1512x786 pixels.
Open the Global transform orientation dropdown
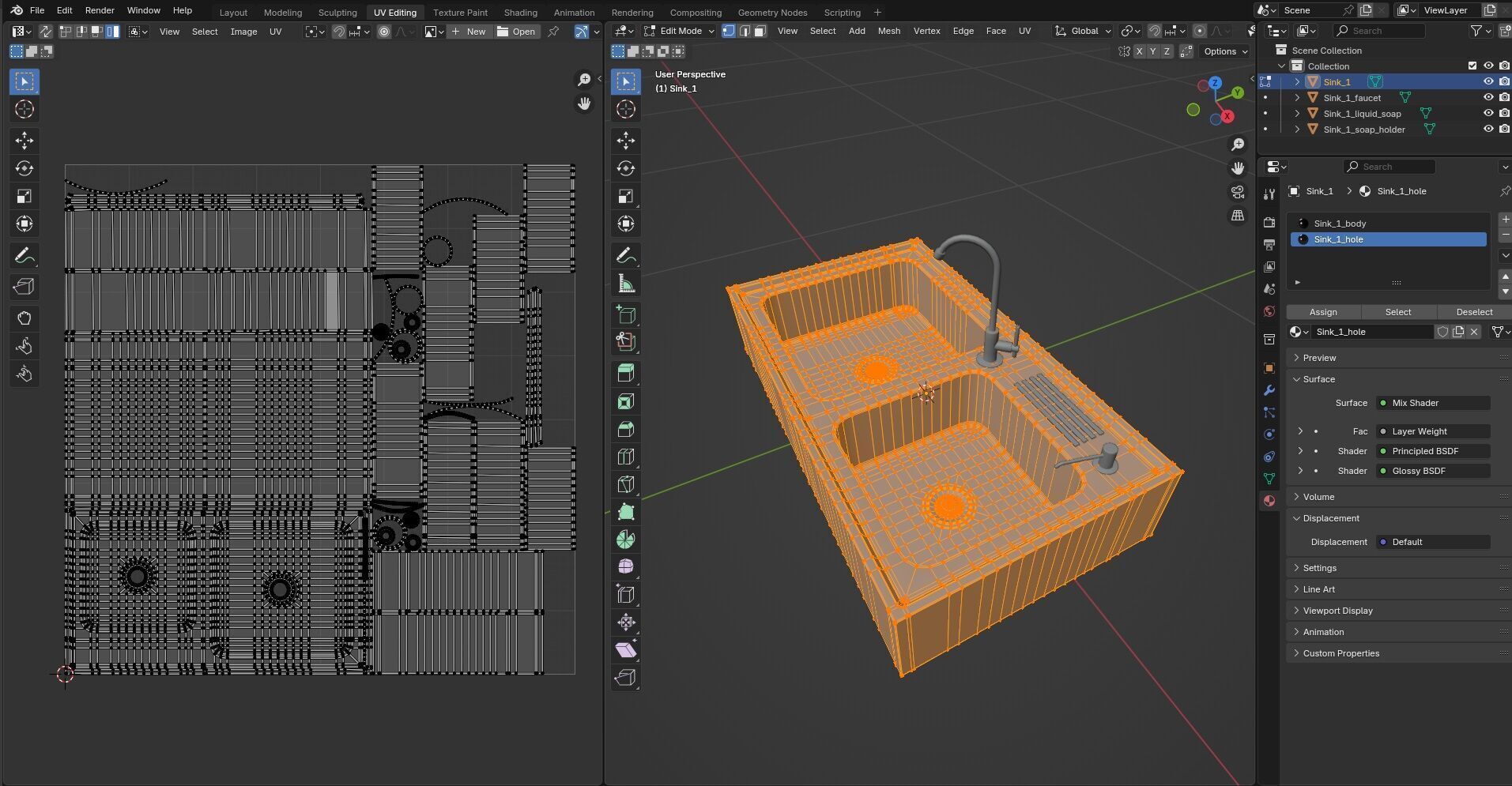point(1083,31)
